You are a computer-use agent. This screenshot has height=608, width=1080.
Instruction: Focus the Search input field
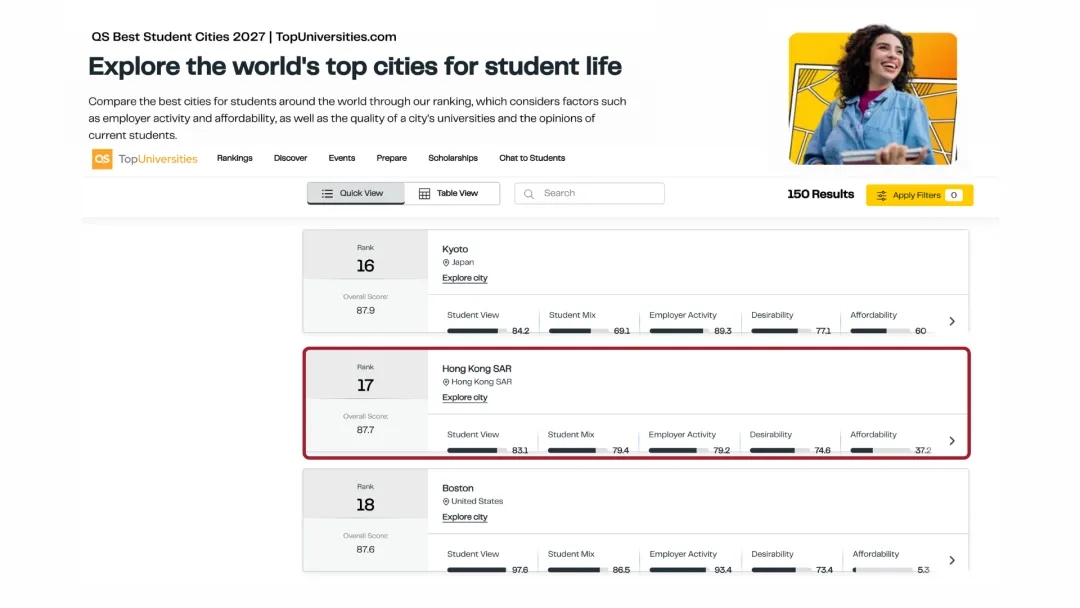[x=590, y=193]
